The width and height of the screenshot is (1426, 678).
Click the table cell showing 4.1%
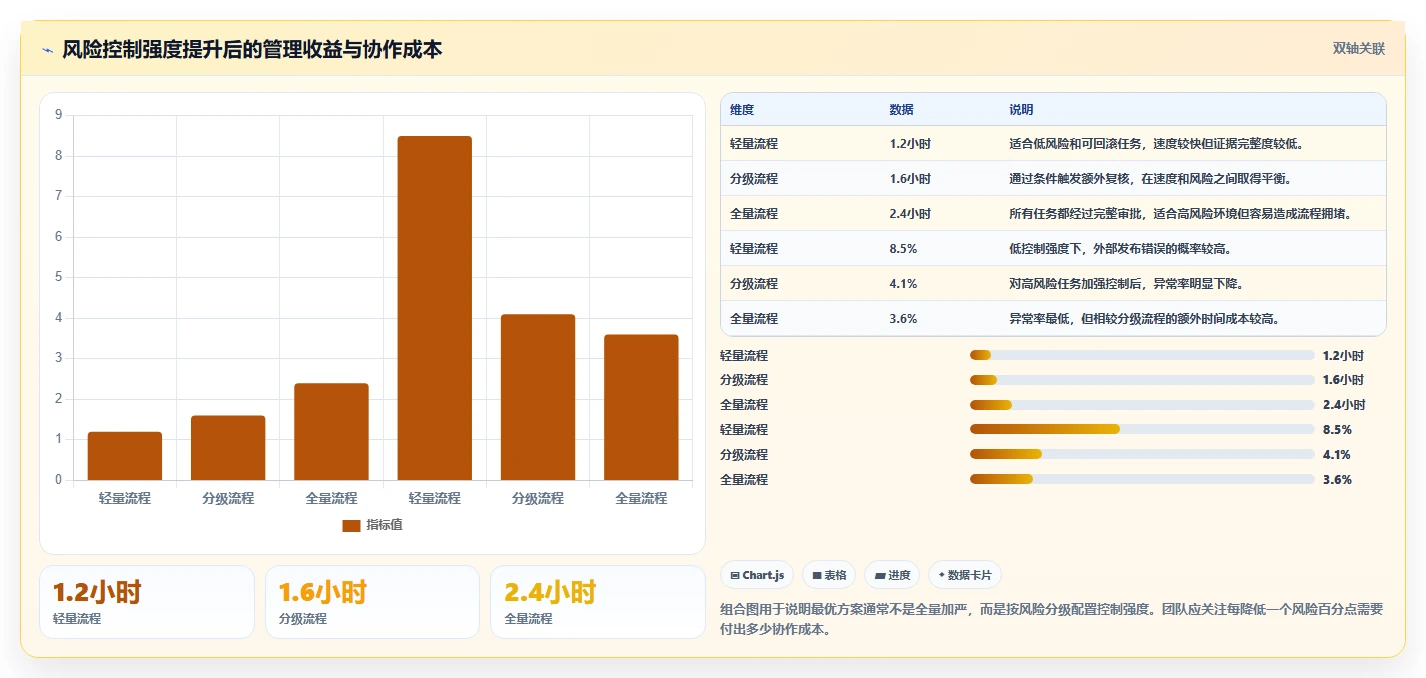coord(903,284)
